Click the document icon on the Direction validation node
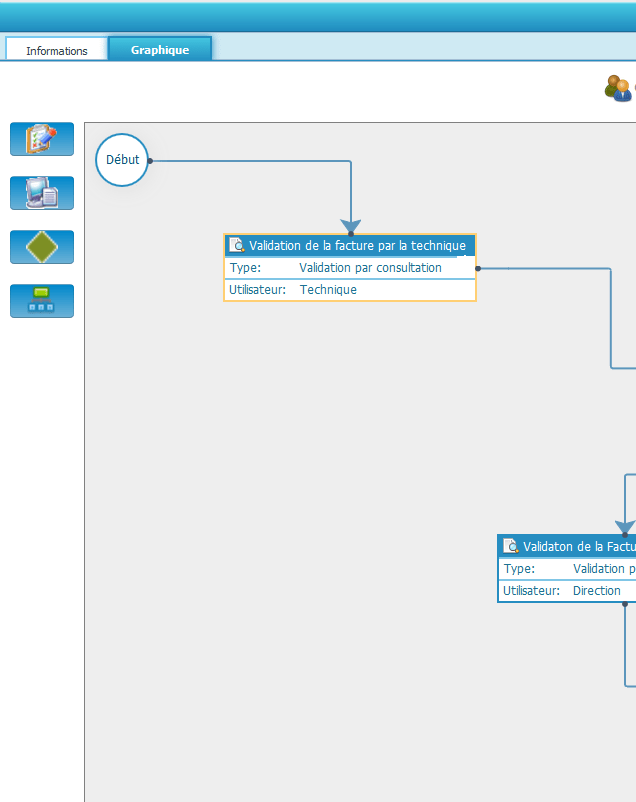The height and width of the screenshot is (802, 636). point(511,546)
